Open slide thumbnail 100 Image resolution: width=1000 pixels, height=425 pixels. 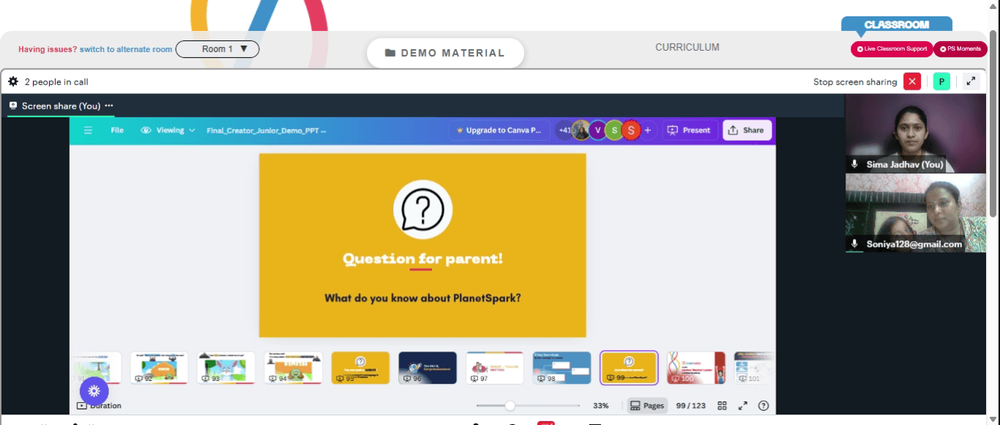(x=696, y=368)
